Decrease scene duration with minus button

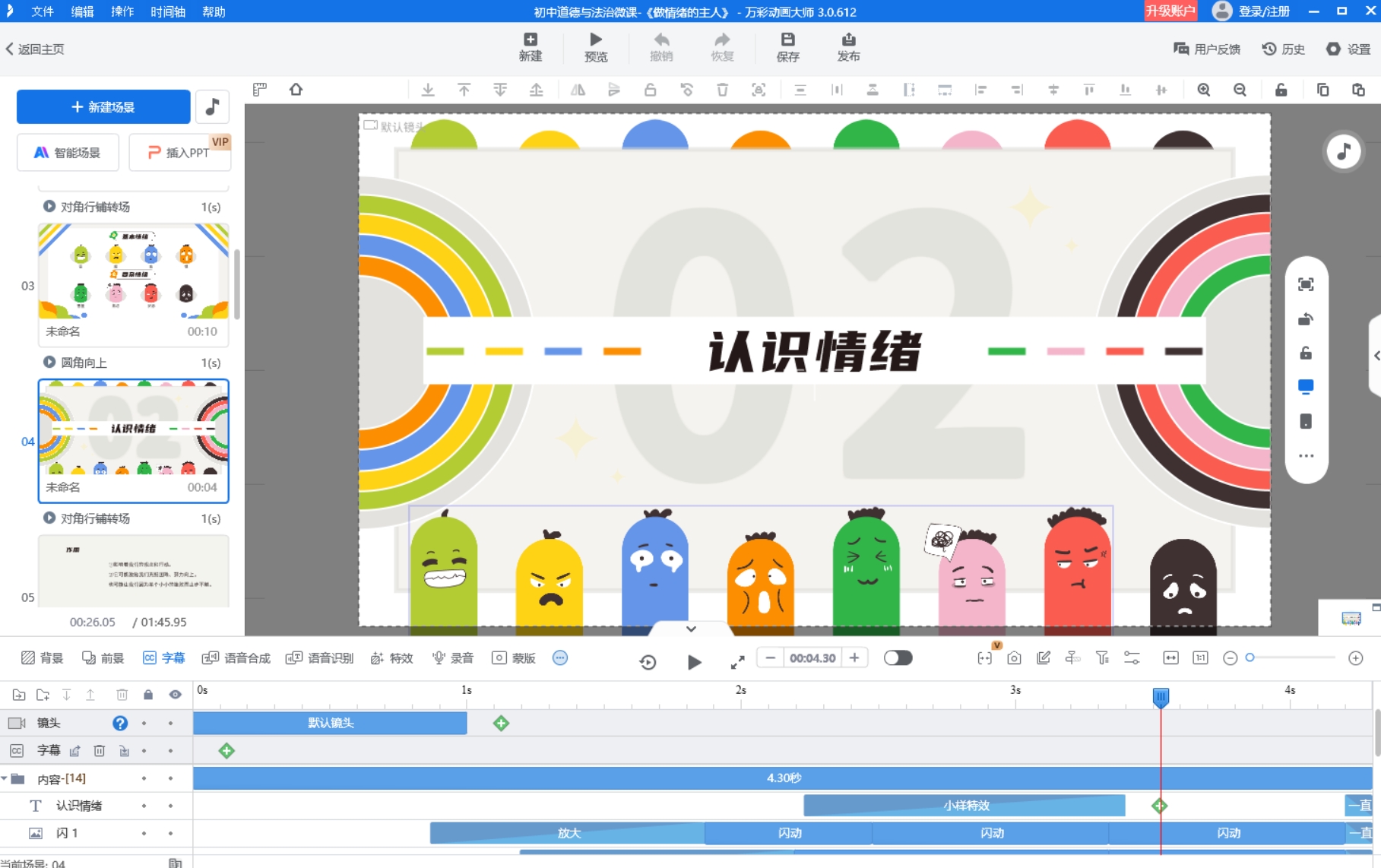[771, 658]
